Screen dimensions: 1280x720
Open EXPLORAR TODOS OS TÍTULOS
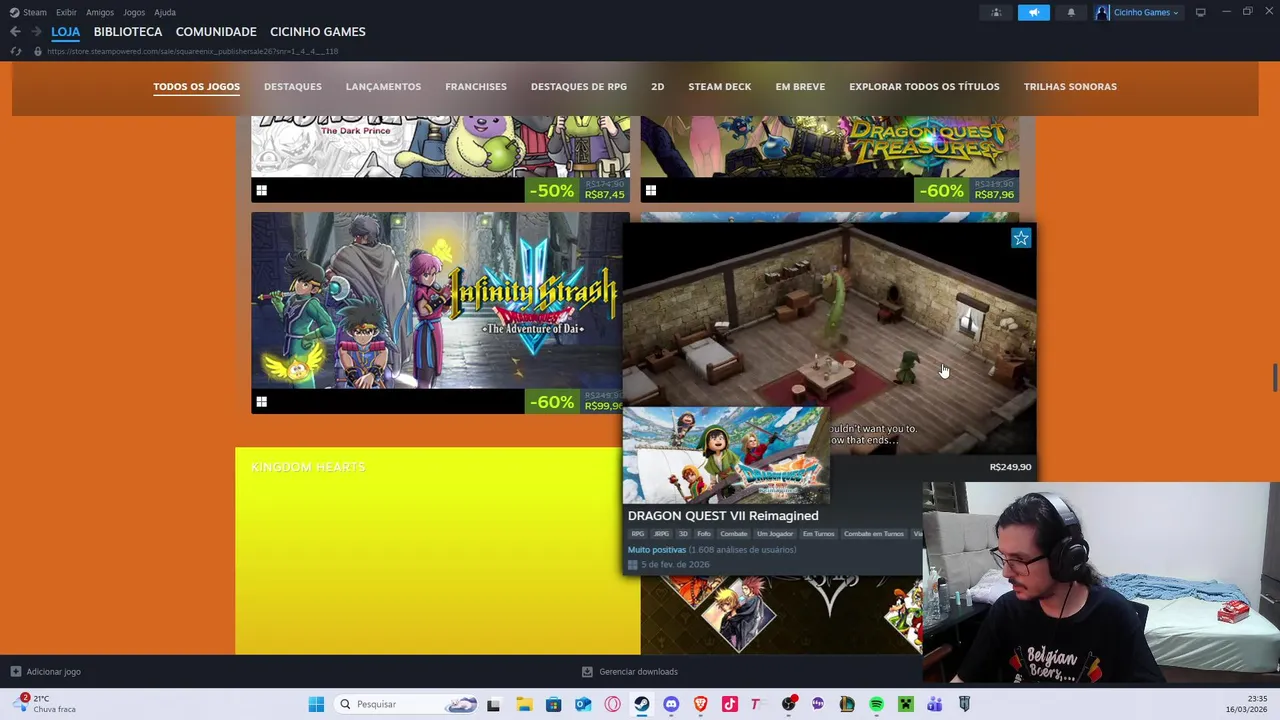pos(924,87)
